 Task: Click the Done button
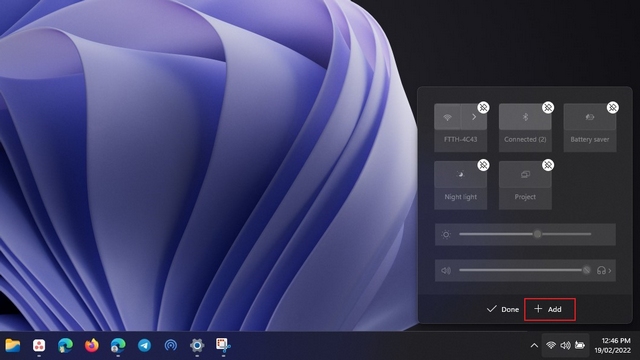tap(502, 309)
